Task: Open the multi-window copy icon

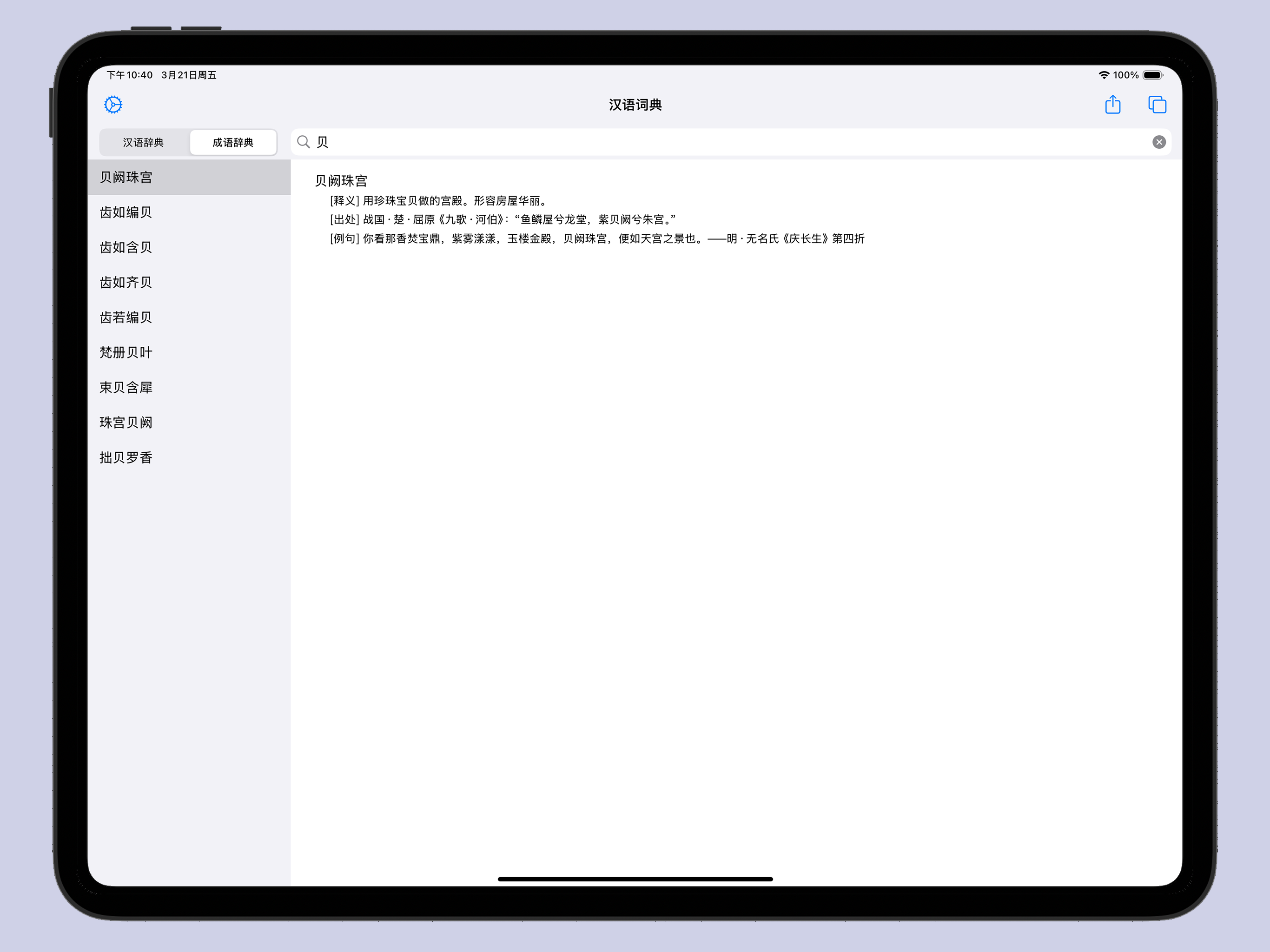Action: pyautogui.click(x=1157, y=105)
